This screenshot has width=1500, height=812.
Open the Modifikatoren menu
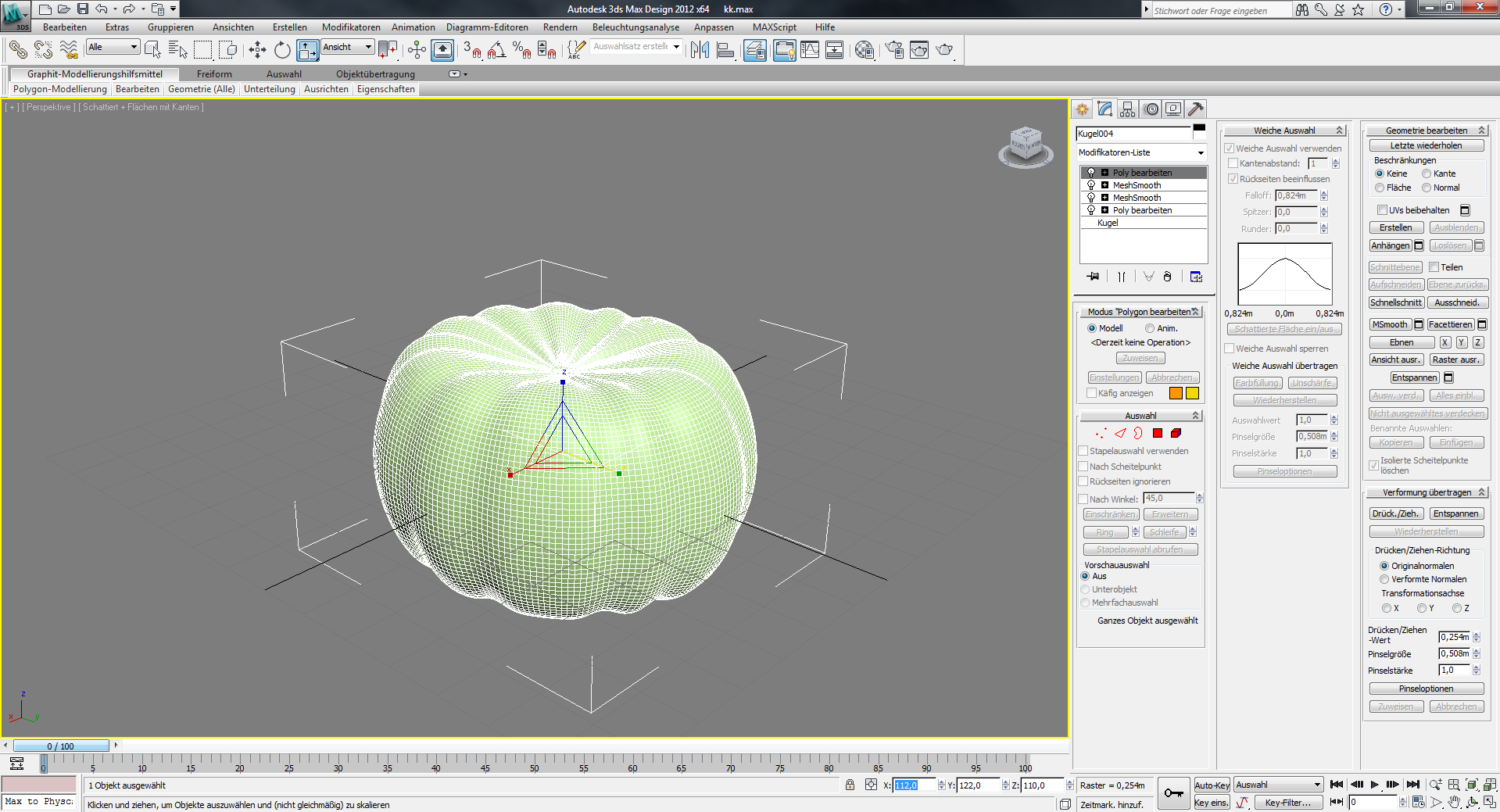point(351,27)
